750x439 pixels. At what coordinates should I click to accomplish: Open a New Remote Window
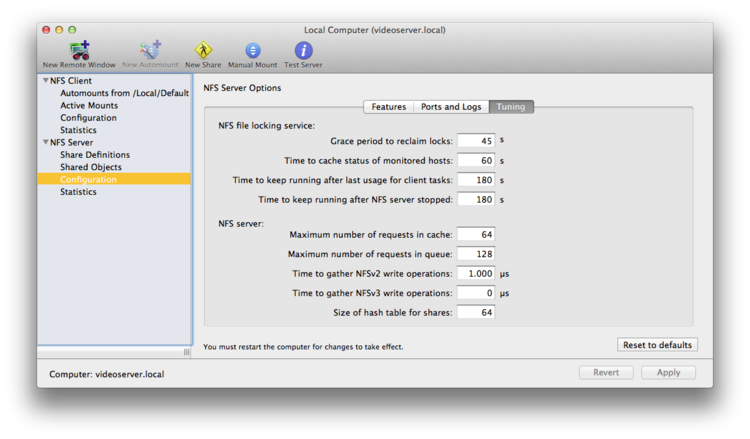click(79, 55)
